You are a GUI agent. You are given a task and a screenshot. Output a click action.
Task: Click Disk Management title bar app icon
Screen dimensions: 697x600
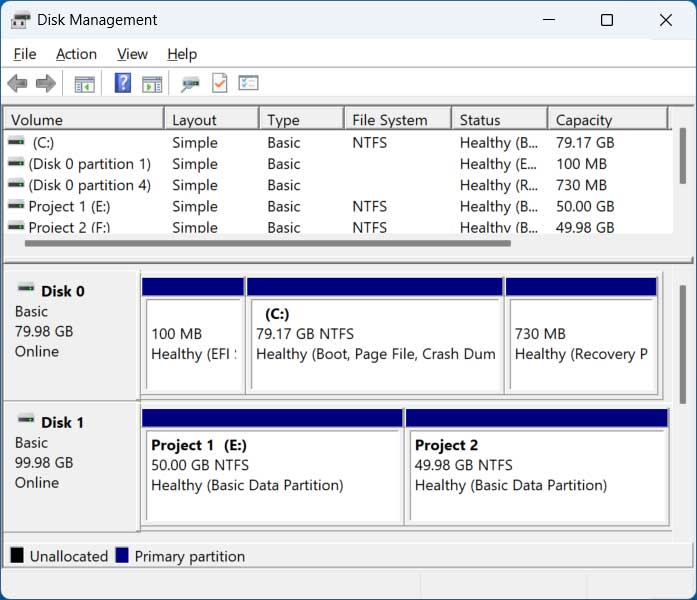point(20,20)
